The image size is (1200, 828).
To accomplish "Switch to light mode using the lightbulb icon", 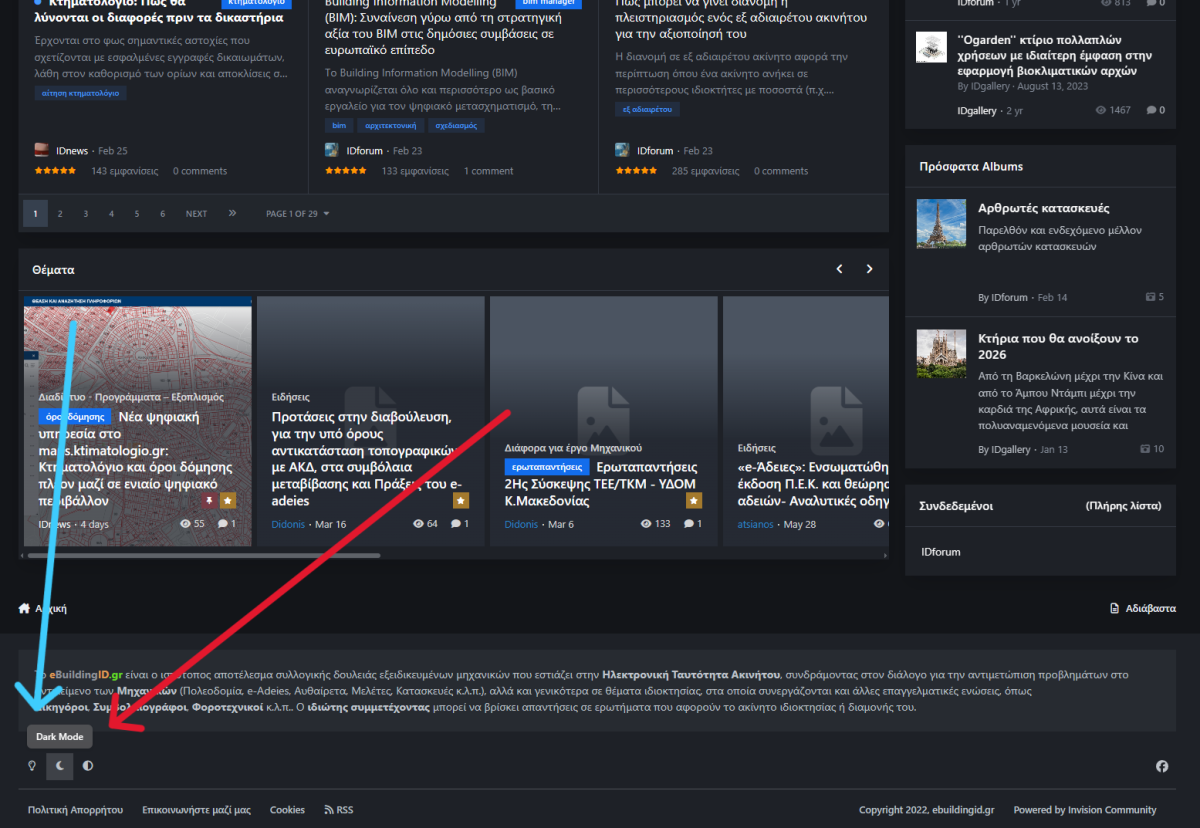I will [32, 766].
